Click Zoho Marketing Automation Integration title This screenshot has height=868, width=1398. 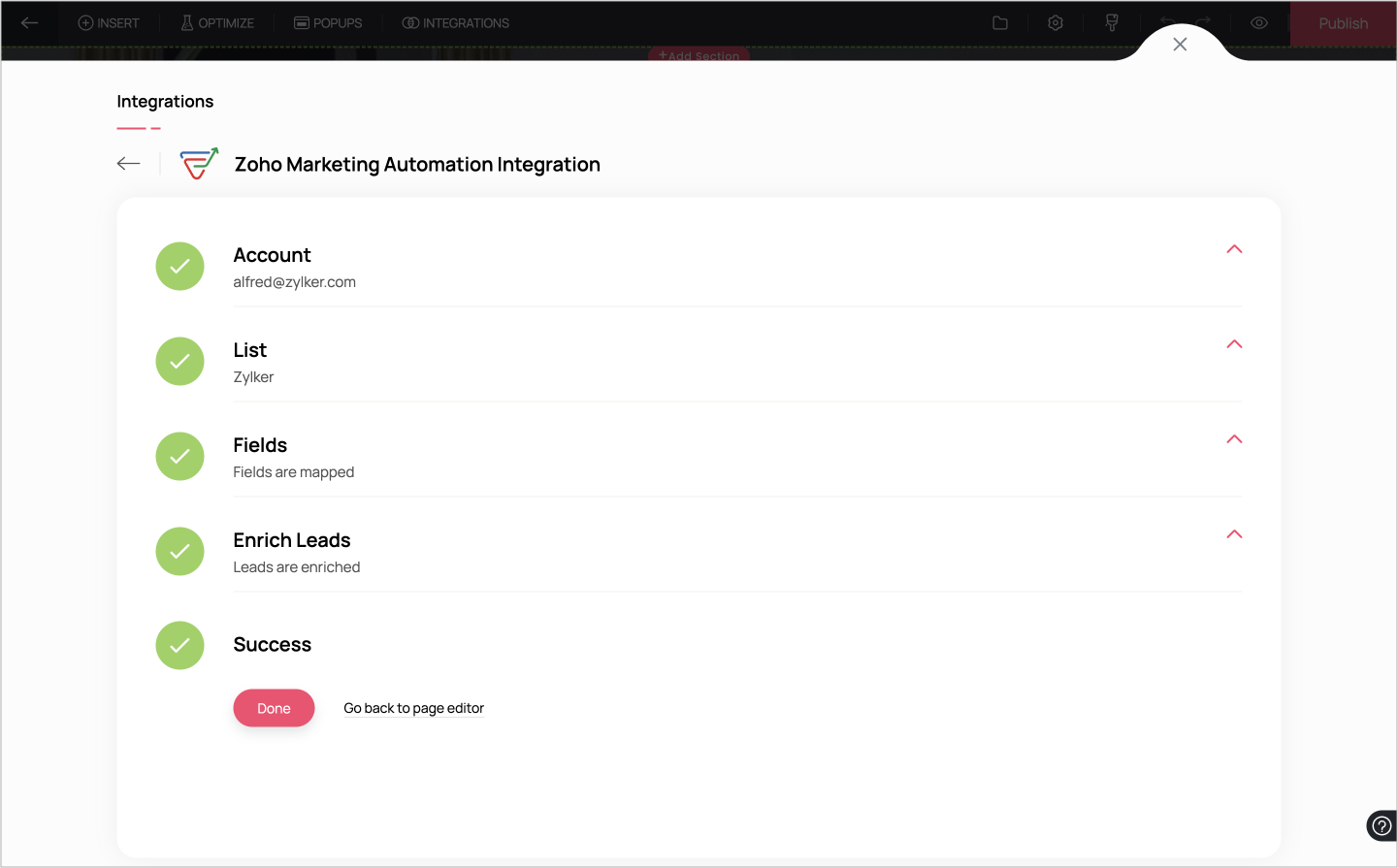pos(418,165)
